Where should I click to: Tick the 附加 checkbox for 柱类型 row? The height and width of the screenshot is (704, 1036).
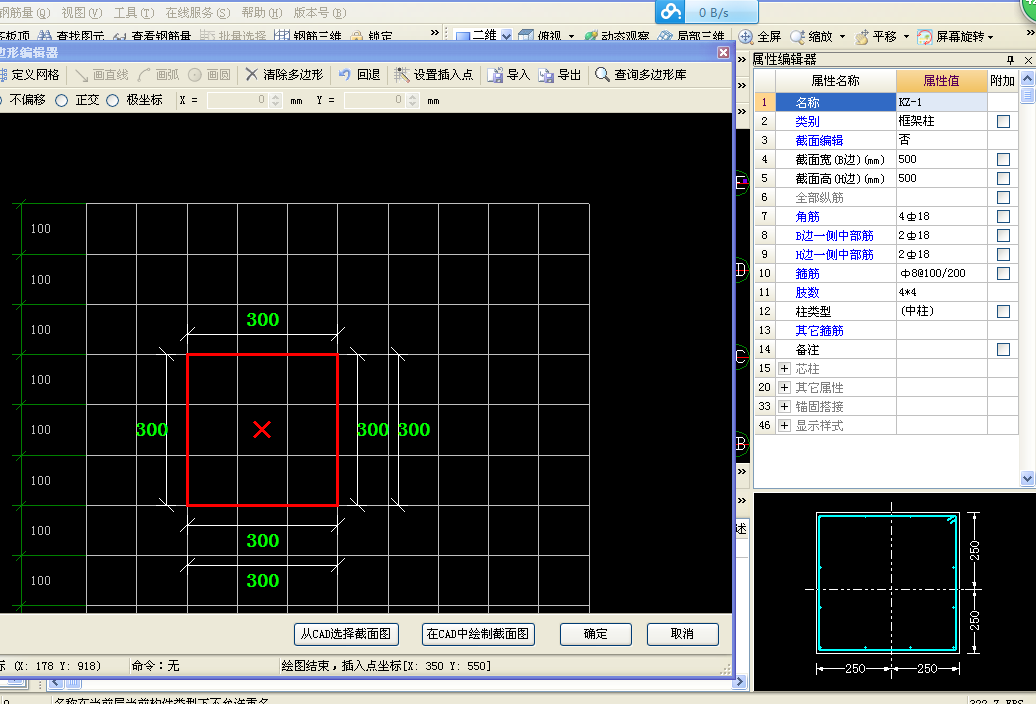[1003, 311]
